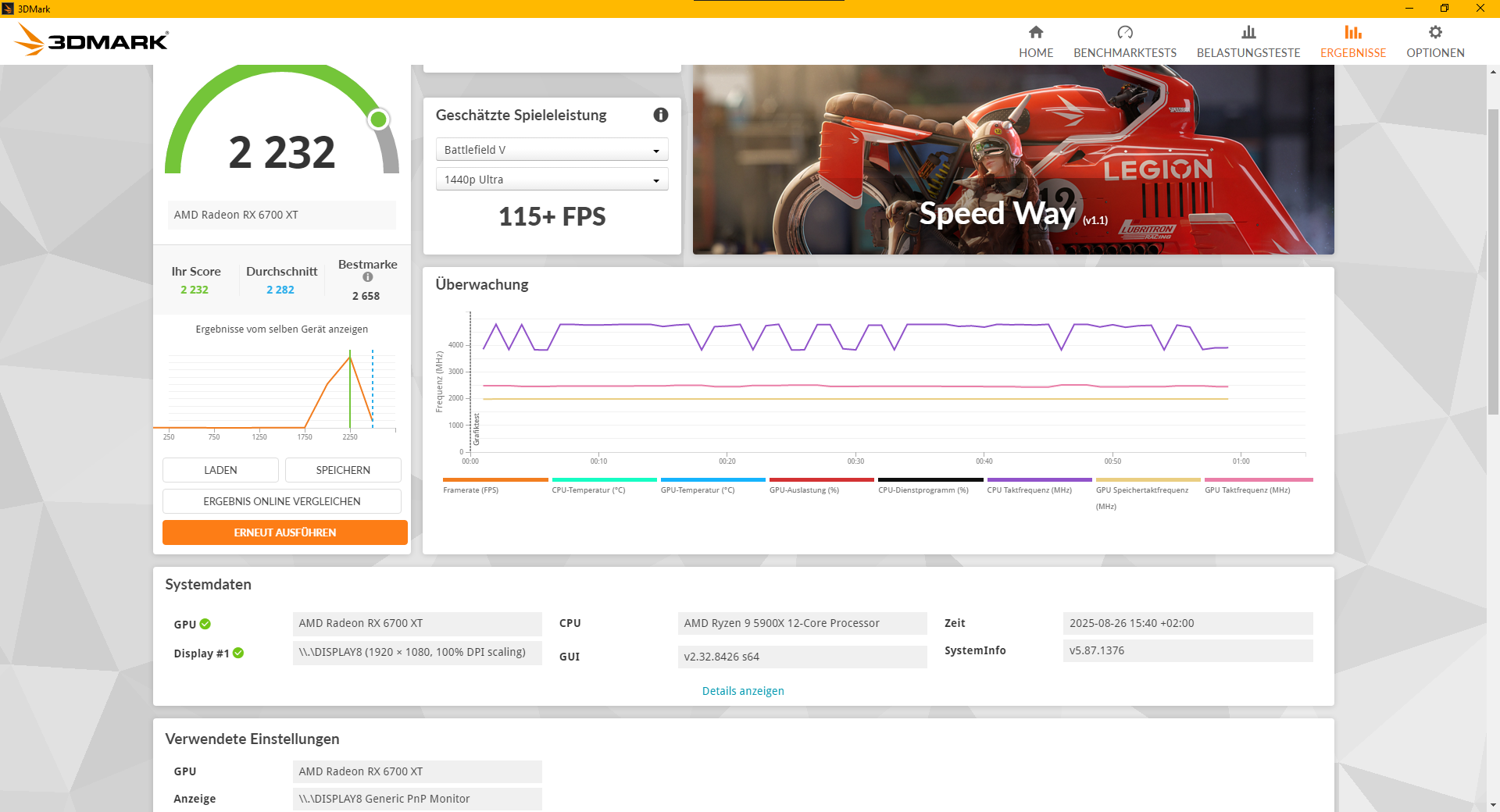Click the Ihr Score value 2 232
Image resolution: width=1500 pixels, height=812 pixels.
pyautogui.click(x=195, y=290)
